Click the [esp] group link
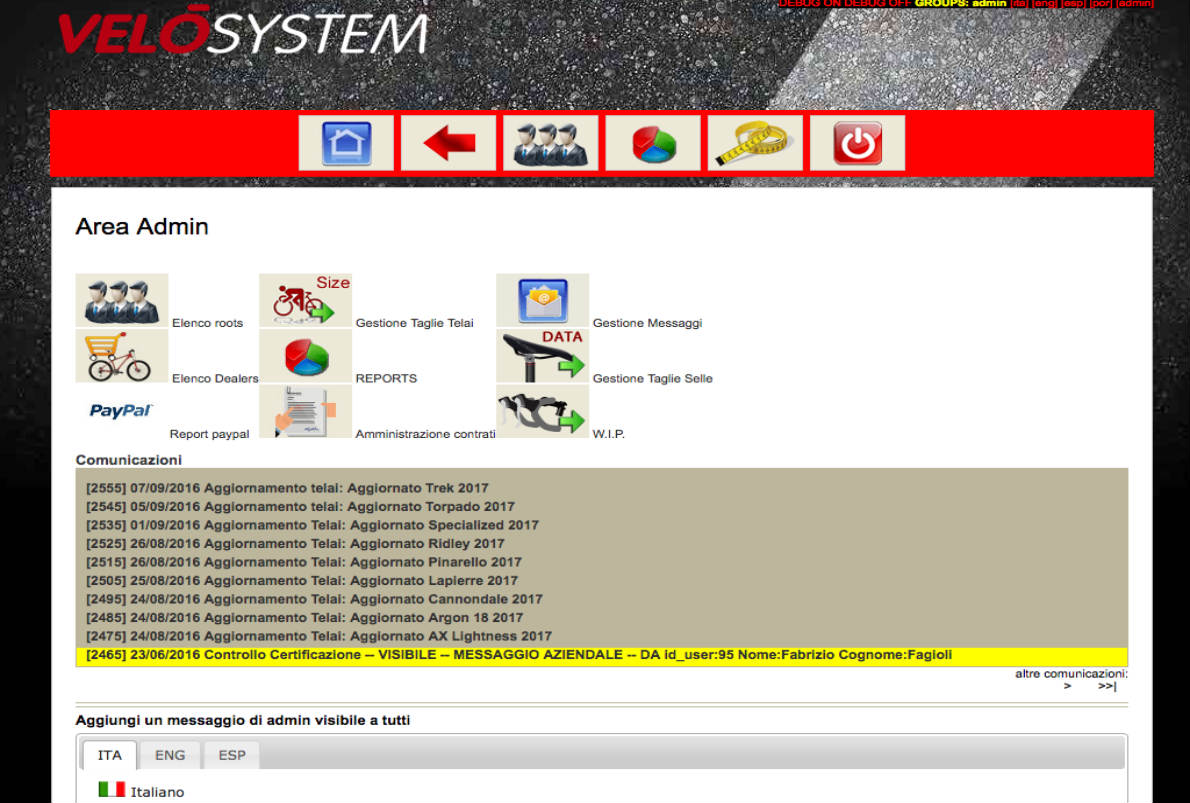Viewport: 1190px width, 803px height. 1072,4
